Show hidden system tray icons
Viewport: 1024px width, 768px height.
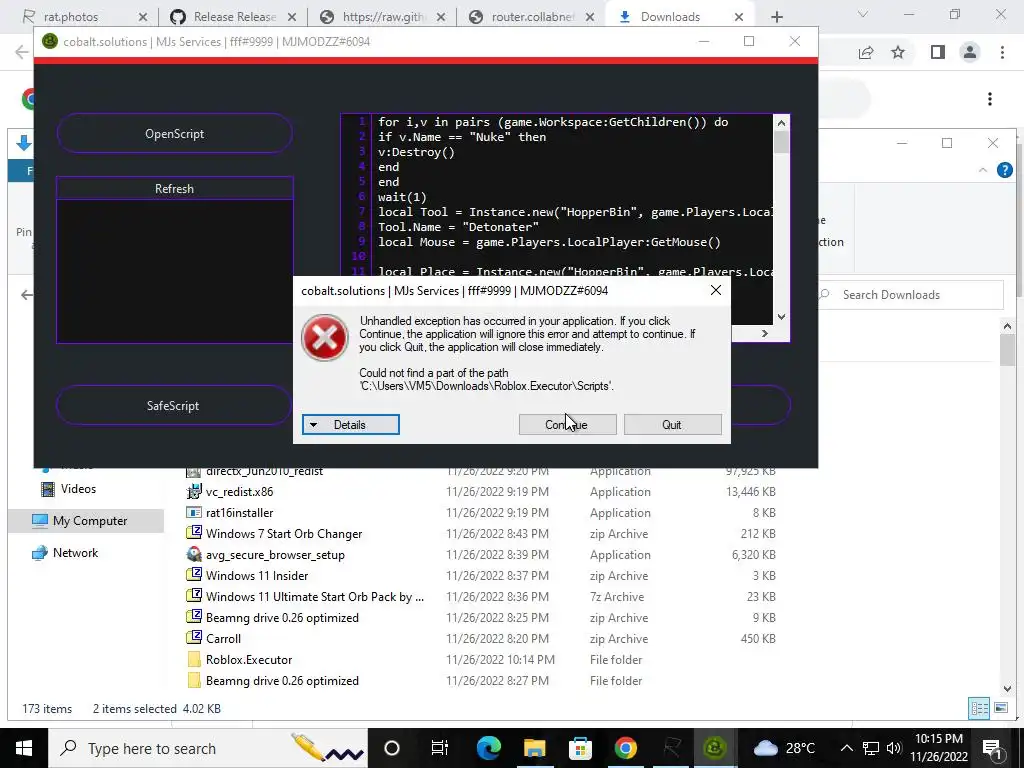point(846,748)
